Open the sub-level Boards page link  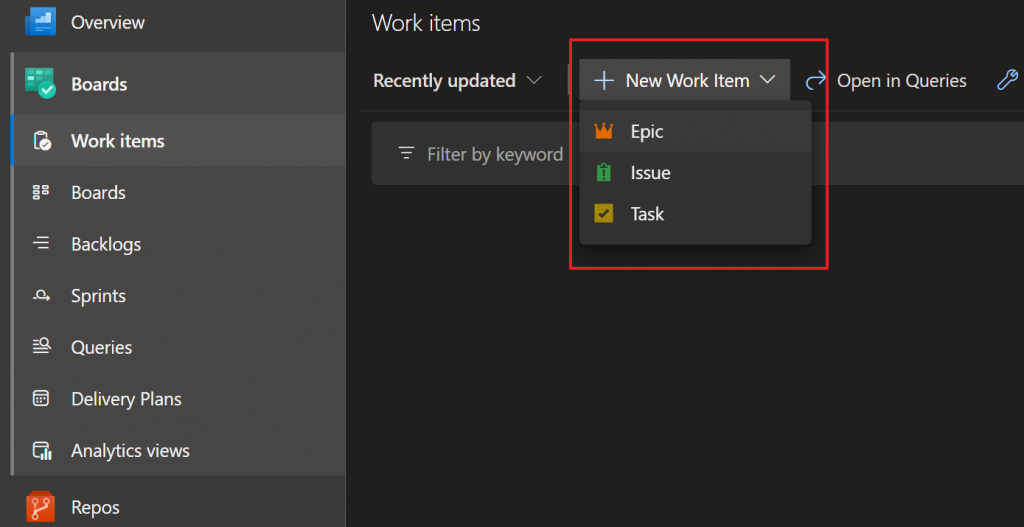(98, 193)
